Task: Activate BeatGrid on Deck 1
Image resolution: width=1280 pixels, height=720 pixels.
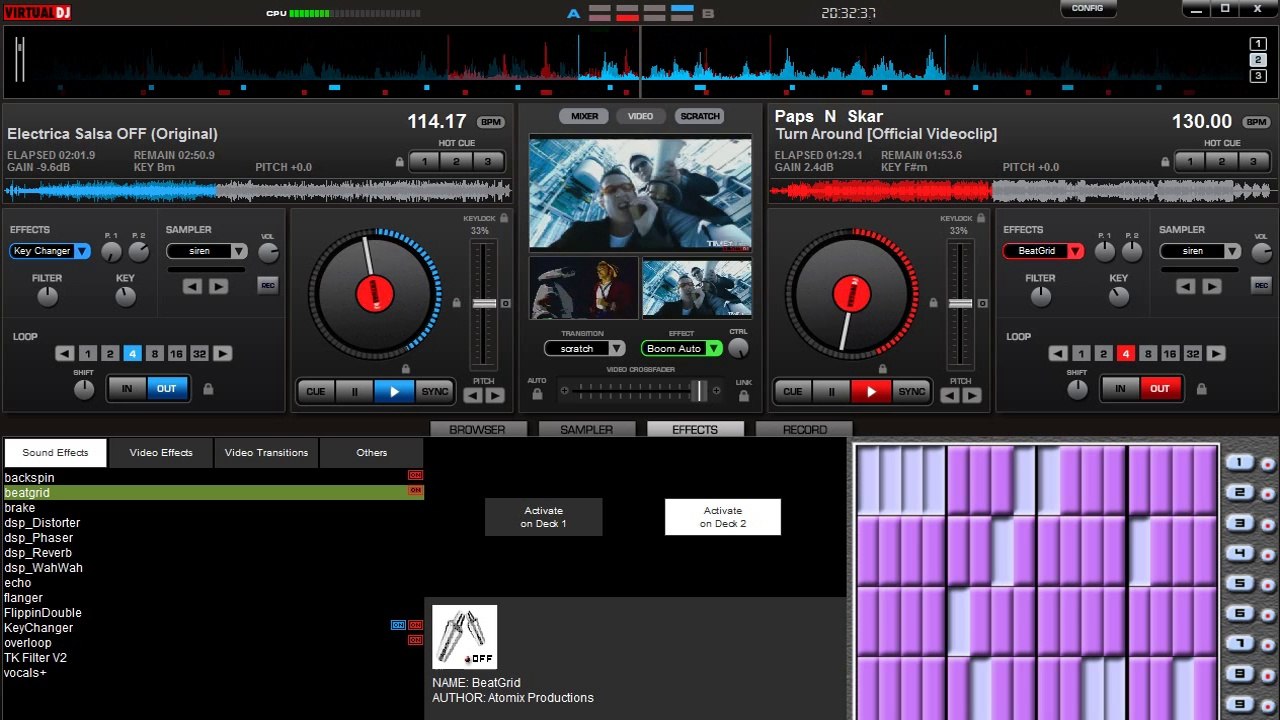Action: [x=543, y=517]
